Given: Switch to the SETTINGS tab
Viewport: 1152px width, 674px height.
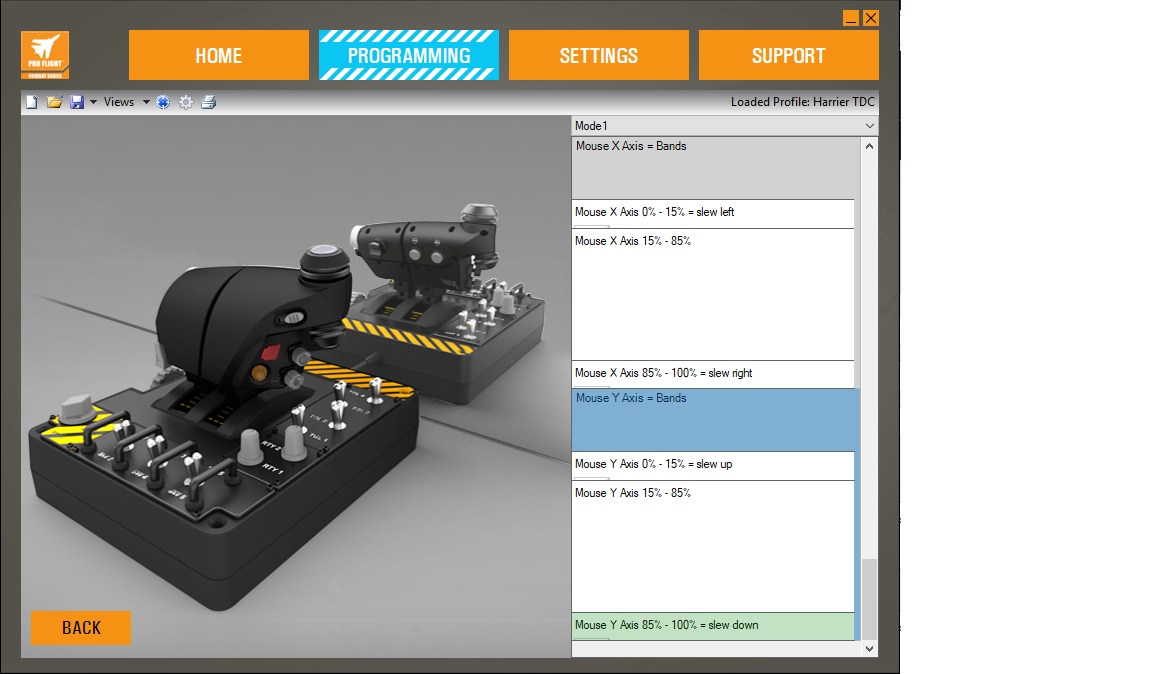Looking at the screenshot, I should click(598, 55).
